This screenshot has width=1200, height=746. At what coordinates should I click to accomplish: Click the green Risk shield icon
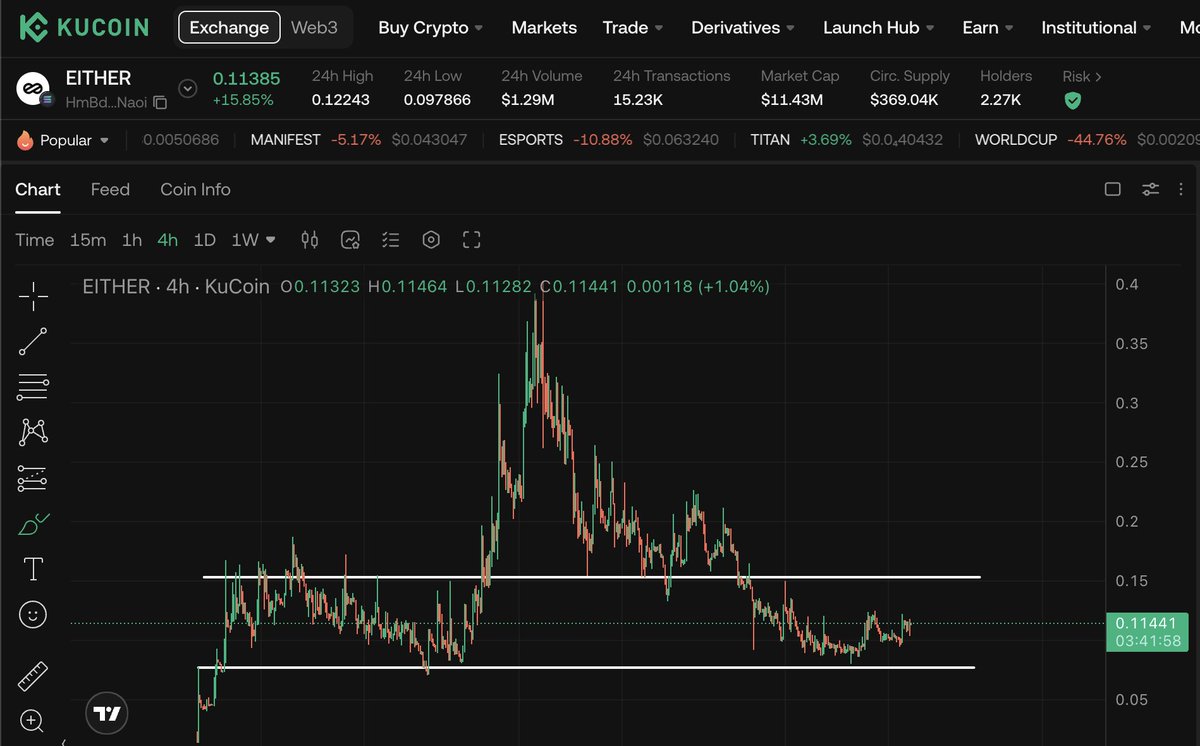(1072, 101)
